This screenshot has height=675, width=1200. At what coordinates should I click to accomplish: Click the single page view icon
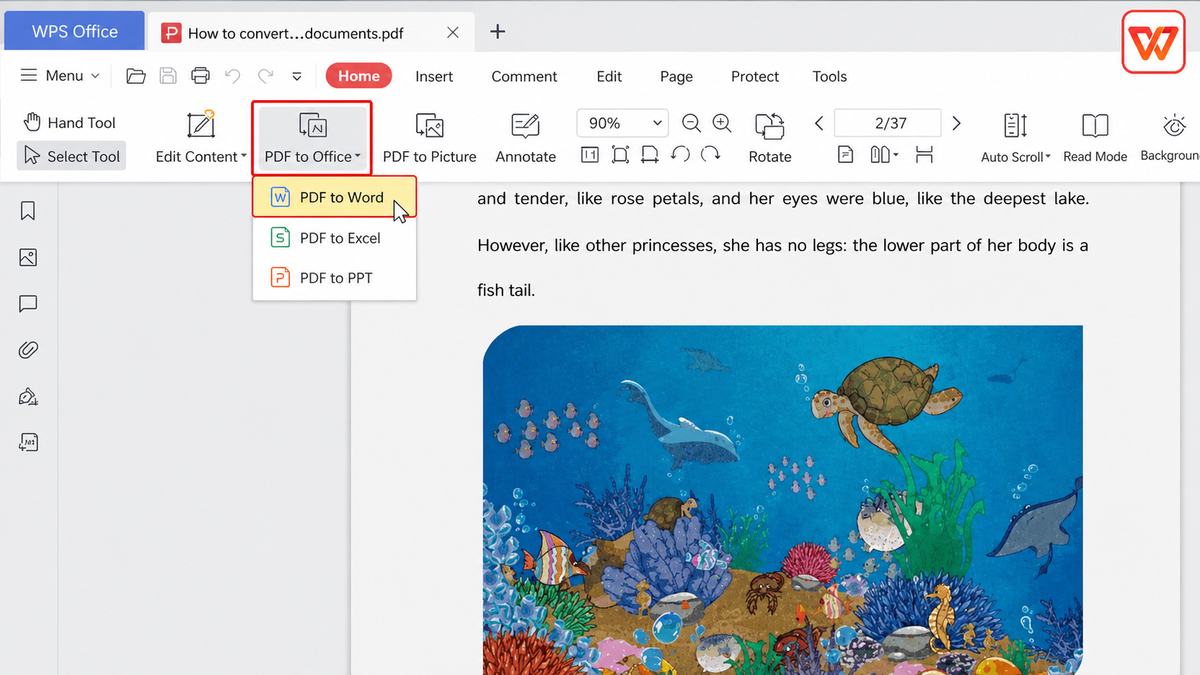tap(846, 155)
